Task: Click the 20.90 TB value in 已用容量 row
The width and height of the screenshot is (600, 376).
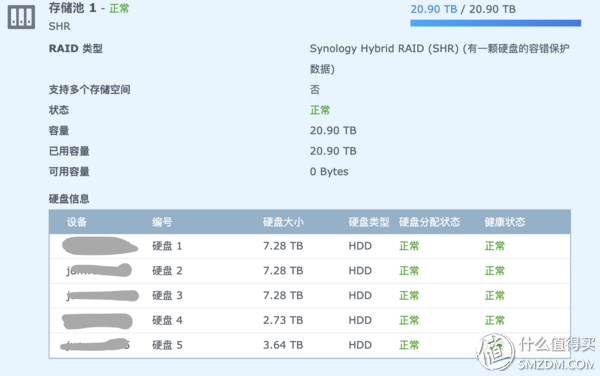Action: point(333,151)
